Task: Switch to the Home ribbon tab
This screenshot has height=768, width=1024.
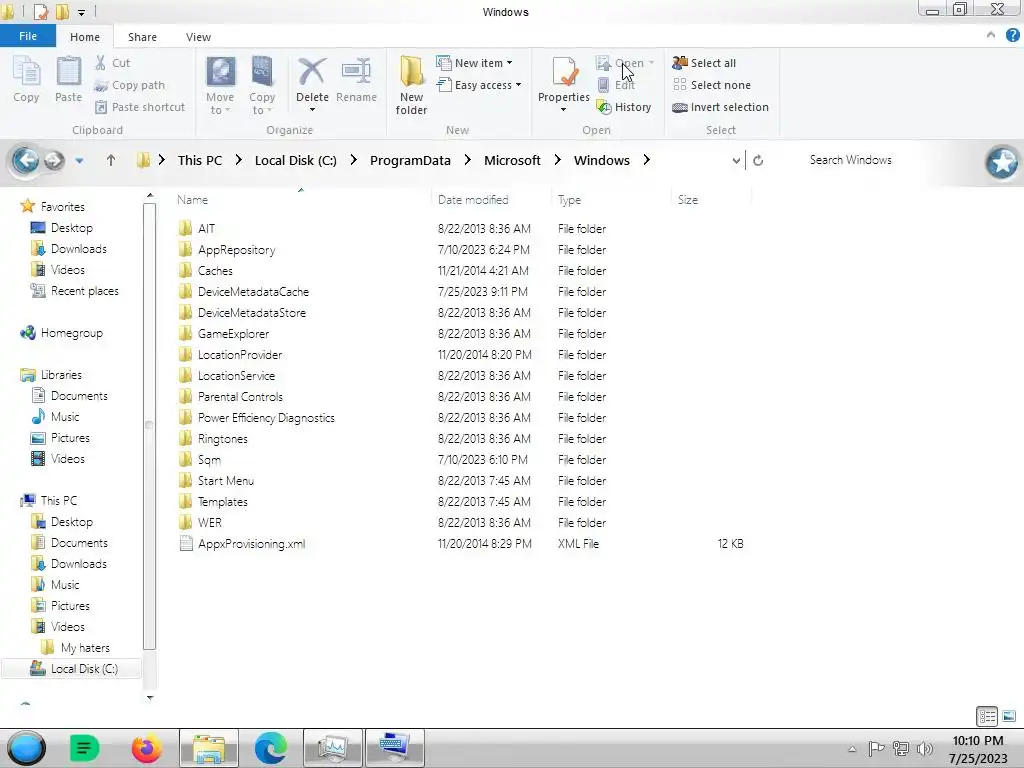Action: [85, 37]
